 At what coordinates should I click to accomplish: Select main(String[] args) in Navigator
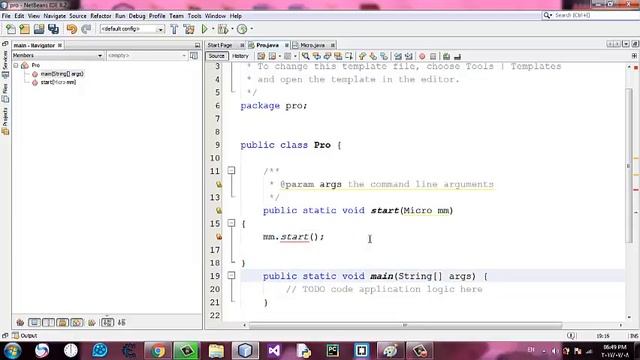[x=62, y=74]
